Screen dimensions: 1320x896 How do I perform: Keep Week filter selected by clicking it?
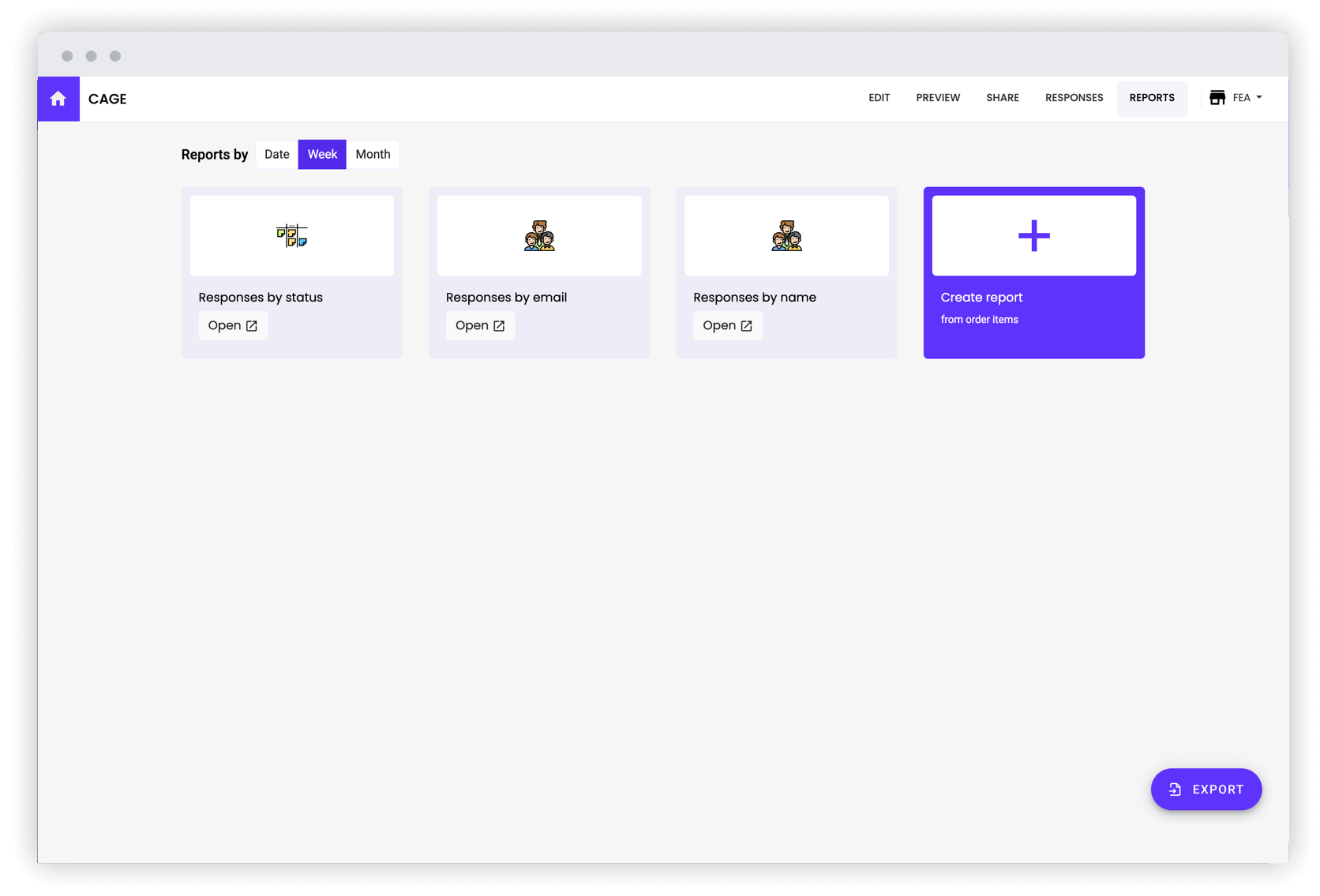[x=322, y=154]
